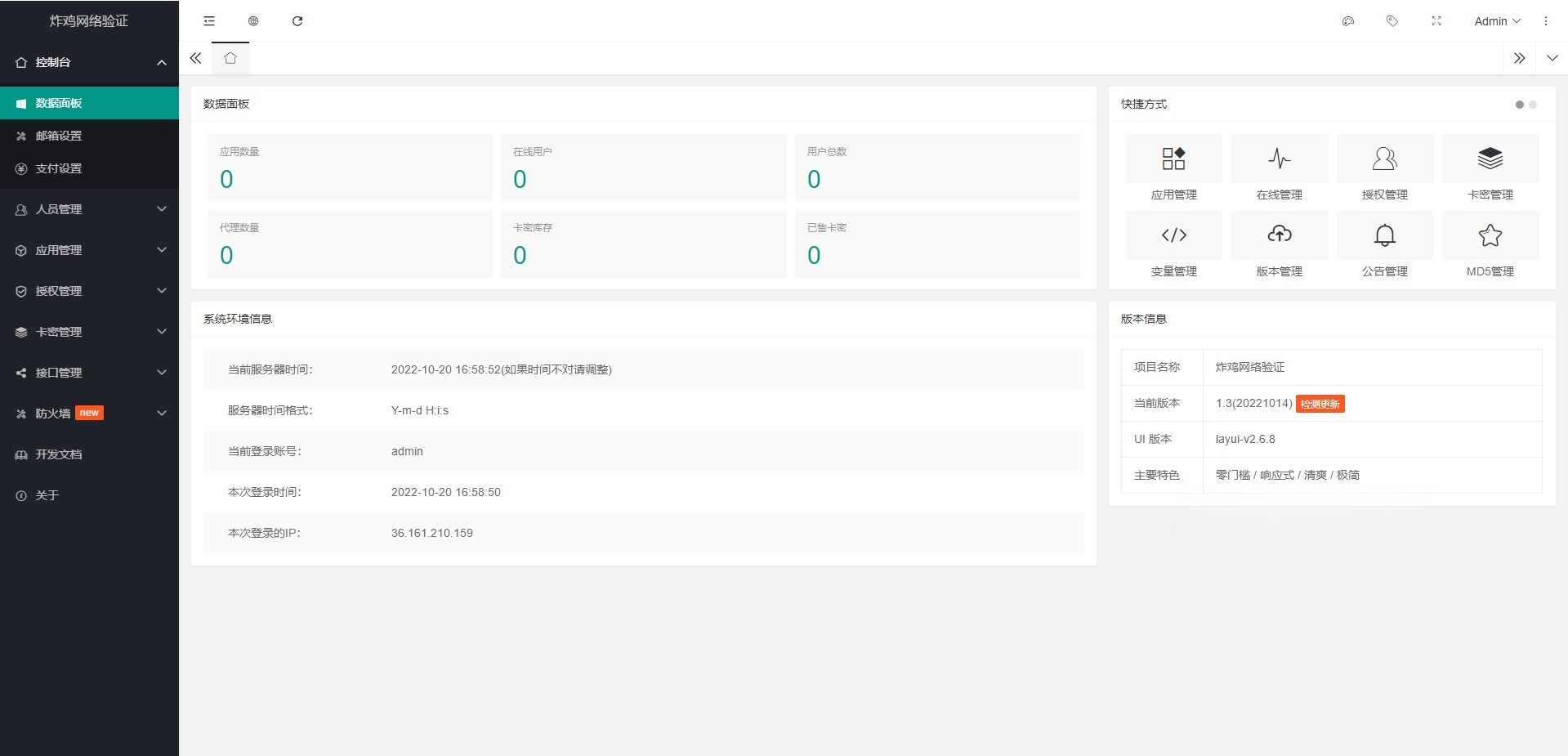Collapse the sidebar with the menu icon

pos(208,21)
